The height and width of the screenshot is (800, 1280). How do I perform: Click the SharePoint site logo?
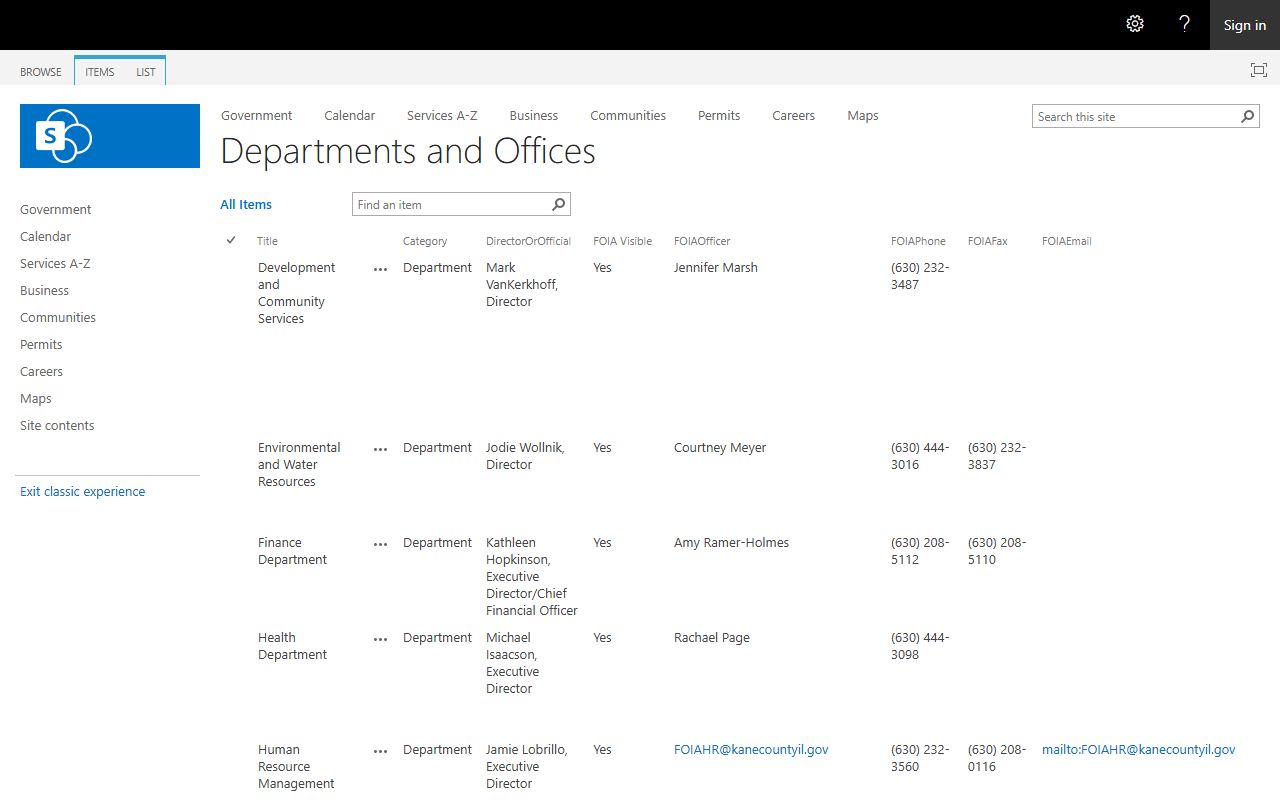coord(110,136)
